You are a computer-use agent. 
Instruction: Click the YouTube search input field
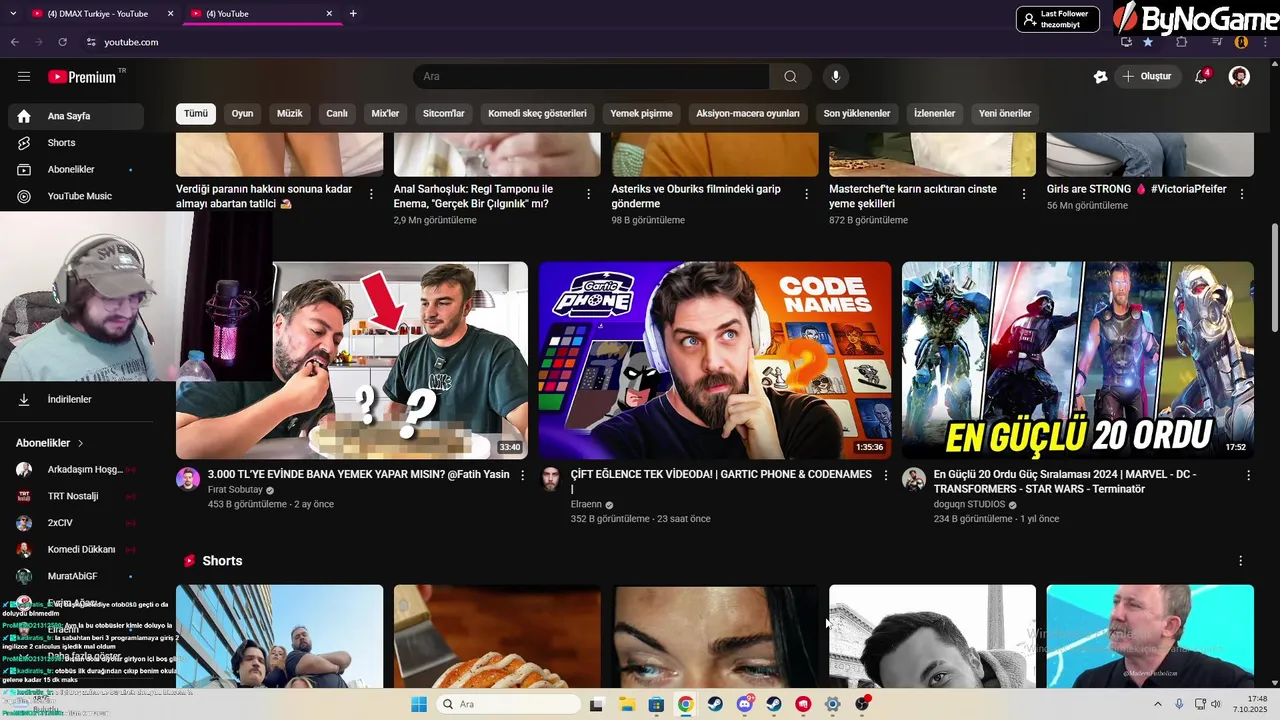591,77
